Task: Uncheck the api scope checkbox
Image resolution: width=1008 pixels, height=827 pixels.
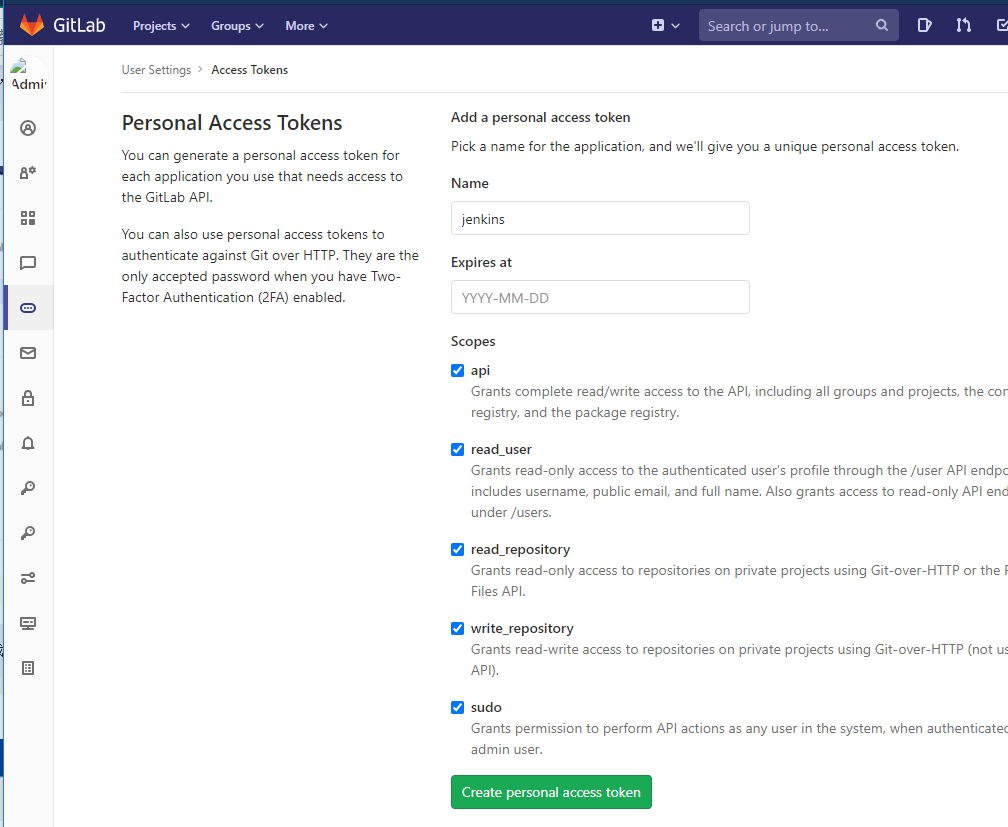Action: pyautogui.click(x=458, y=370)
